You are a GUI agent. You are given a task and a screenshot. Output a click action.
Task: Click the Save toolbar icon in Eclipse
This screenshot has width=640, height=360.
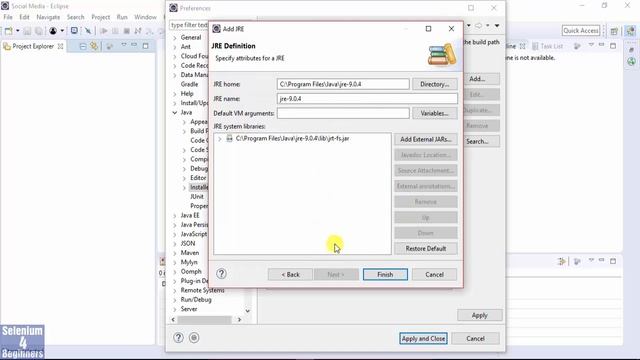[x=27, y=31]
